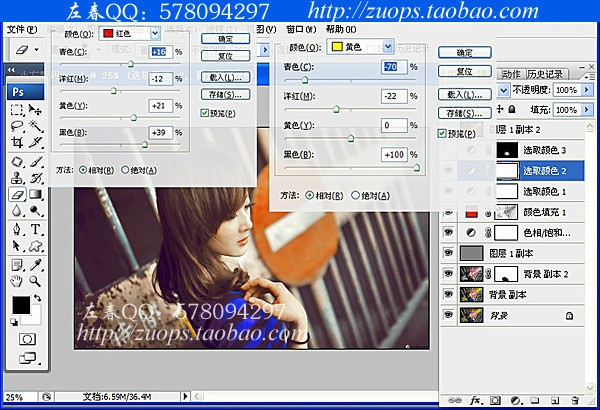Select the Pen tool
This screenshot has height=410, width=600.
(16, 229)
